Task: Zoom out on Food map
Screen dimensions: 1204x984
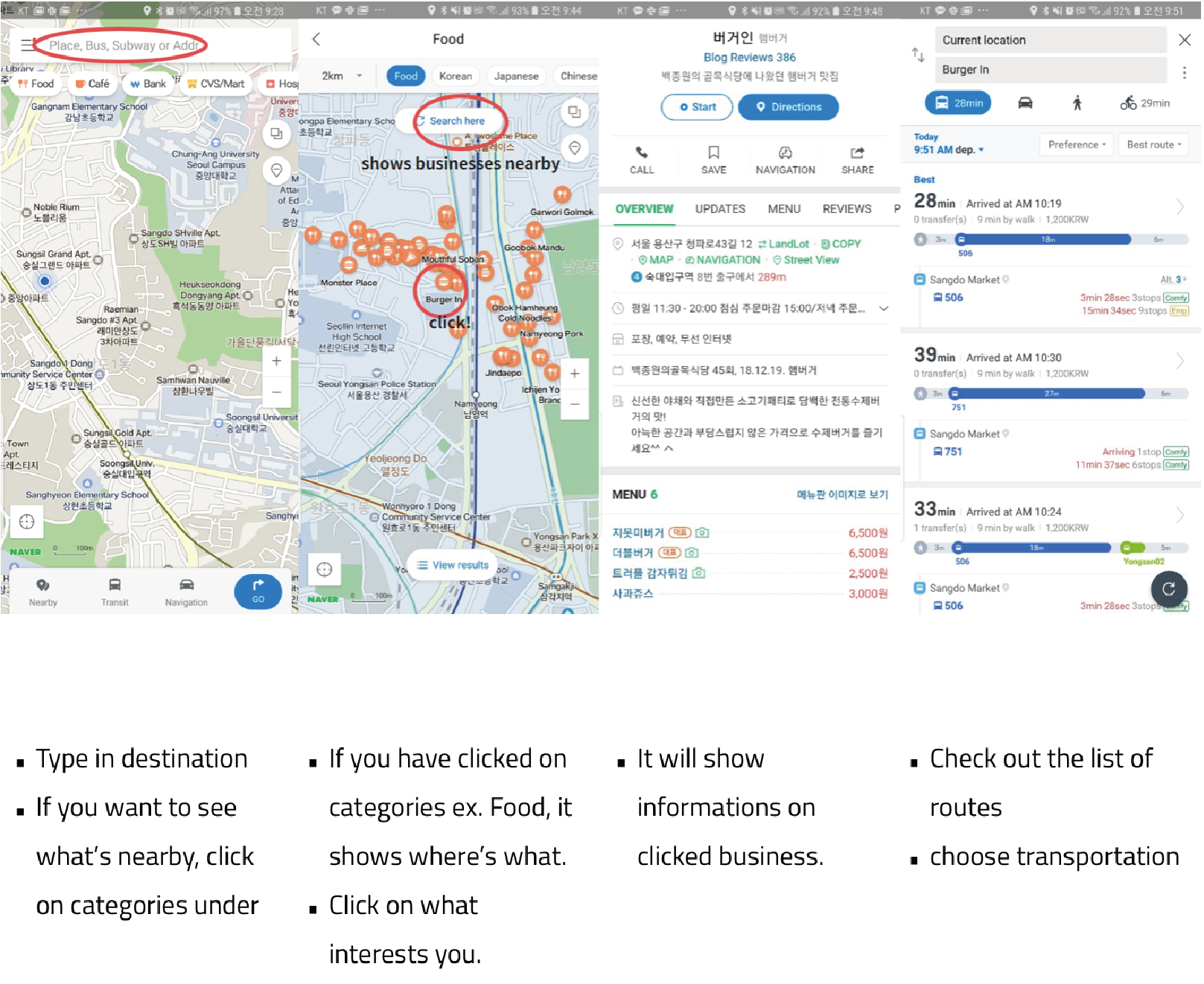Action: [575, 404]
